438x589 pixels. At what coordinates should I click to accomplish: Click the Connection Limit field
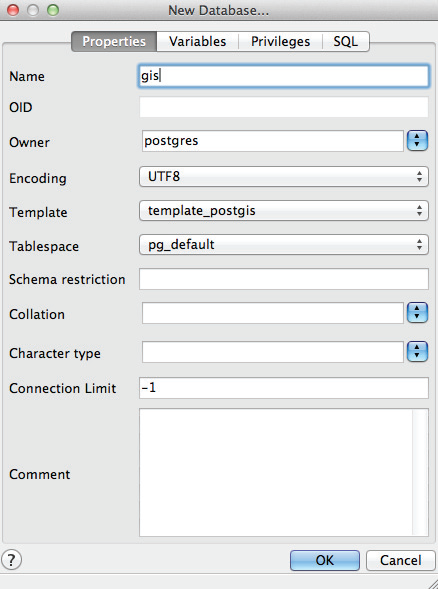[284, 388]
